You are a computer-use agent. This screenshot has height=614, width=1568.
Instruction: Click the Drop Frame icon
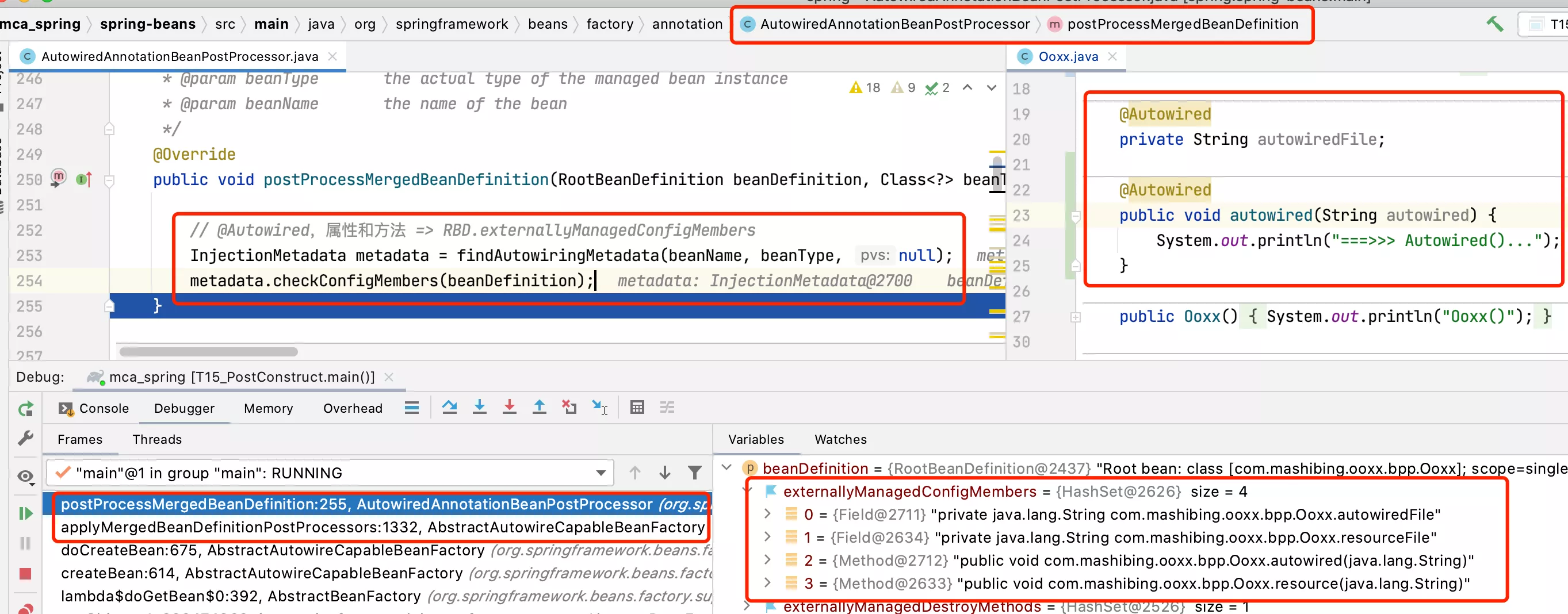tap(569, 407)
